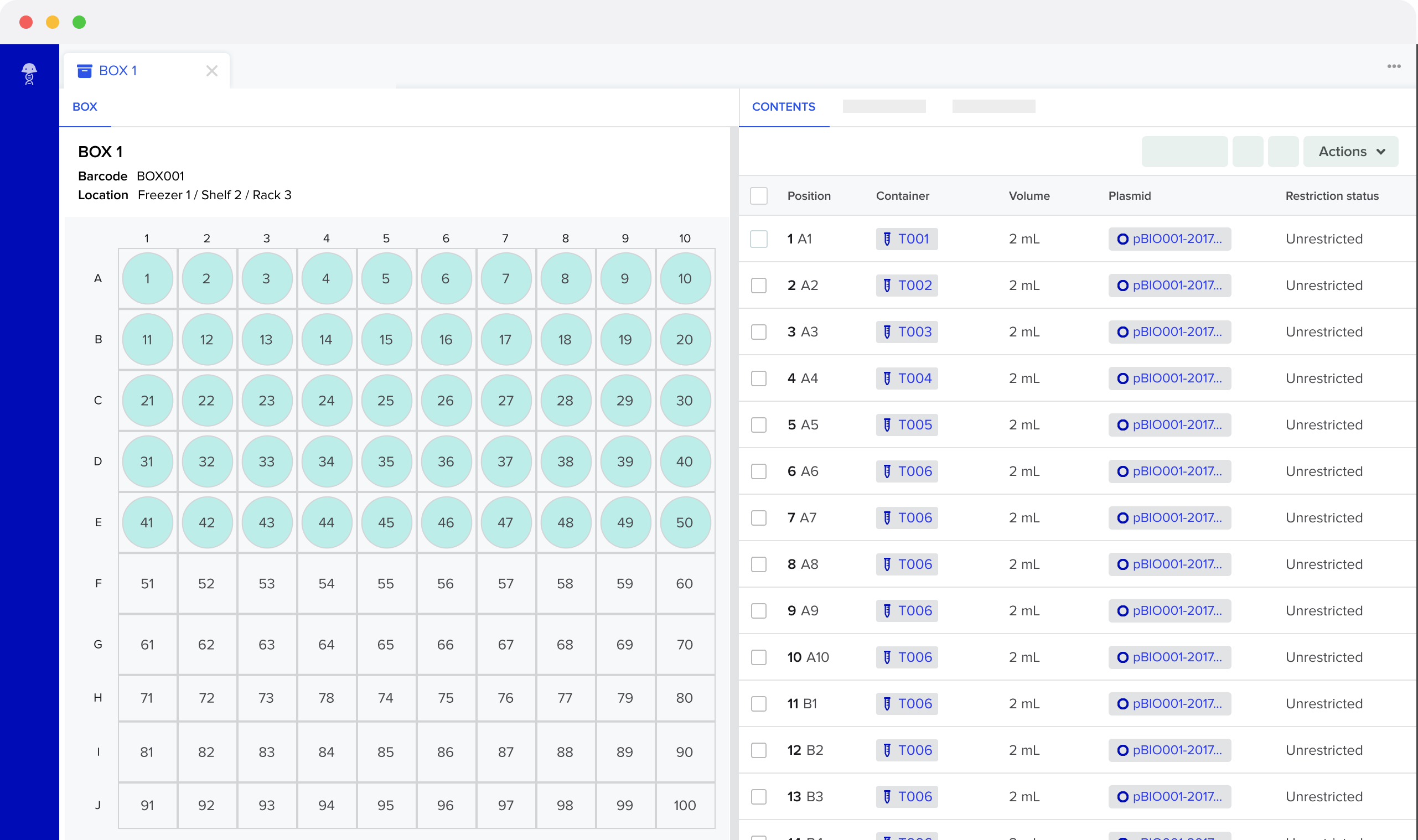Click tube icon in row 6 A6

pos(887,471)
